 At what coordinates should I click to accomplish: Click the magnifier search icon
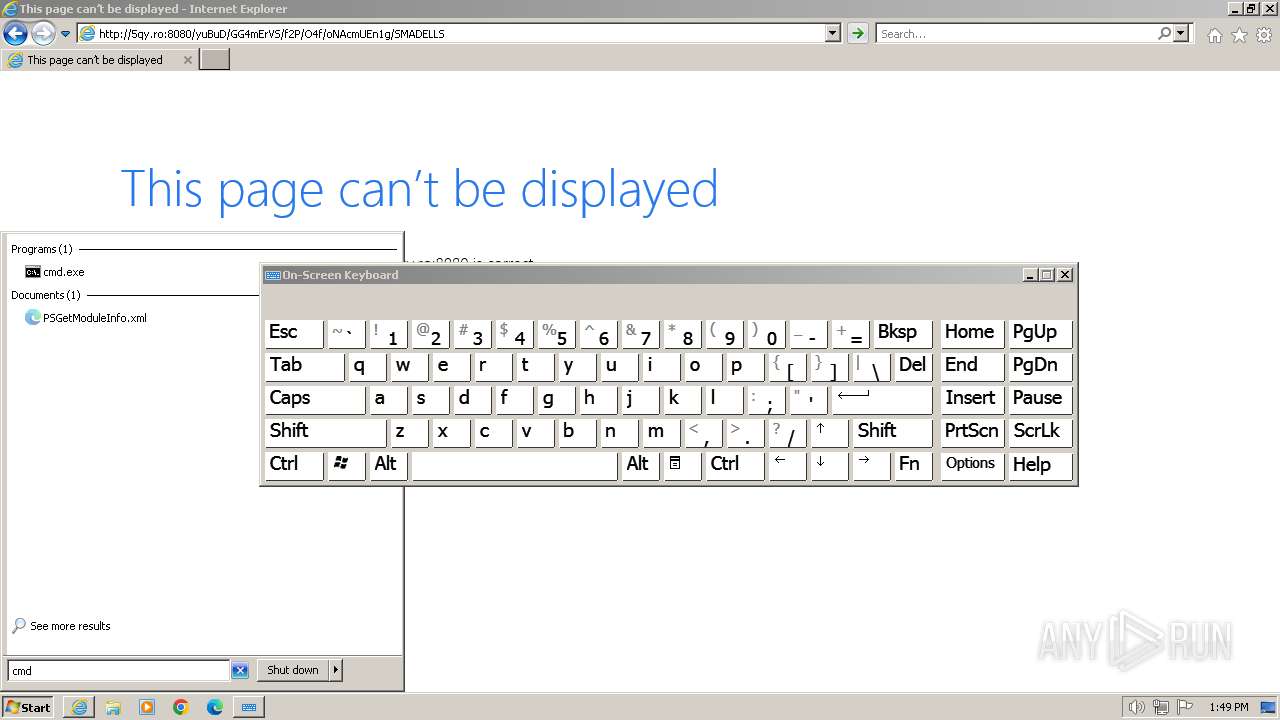pos(1164,33)
